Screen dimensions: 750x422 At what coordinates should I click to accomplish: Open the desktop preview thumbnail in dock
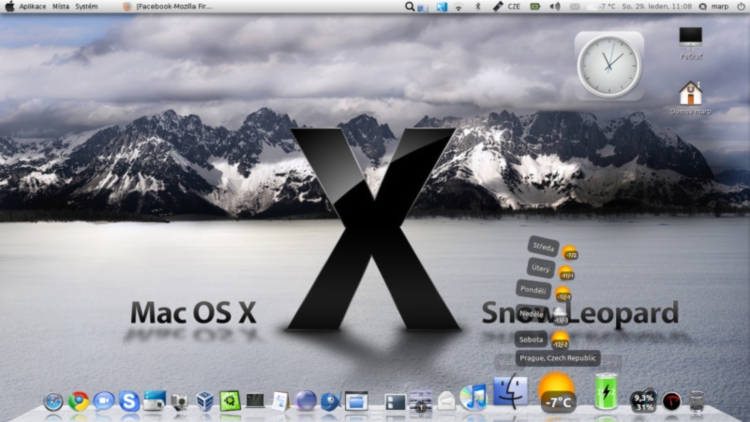click(x=420, y=401)
